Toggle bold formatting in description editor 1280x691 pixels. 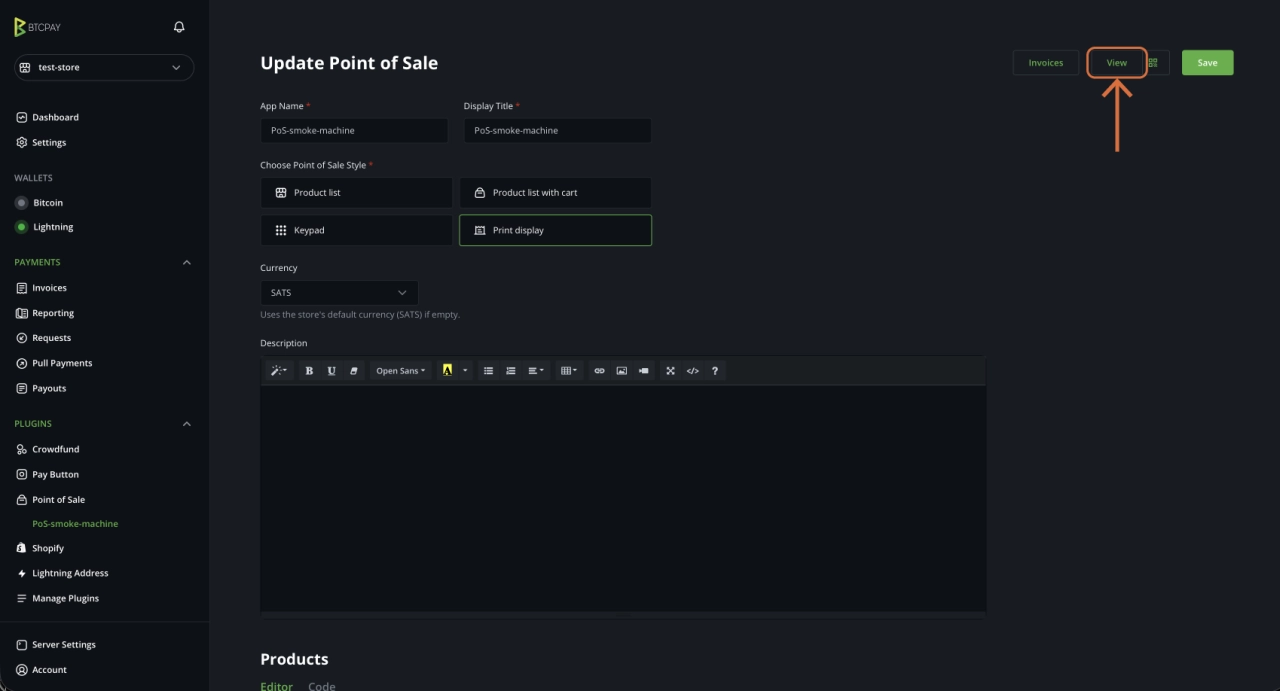(x=309, y=371)
